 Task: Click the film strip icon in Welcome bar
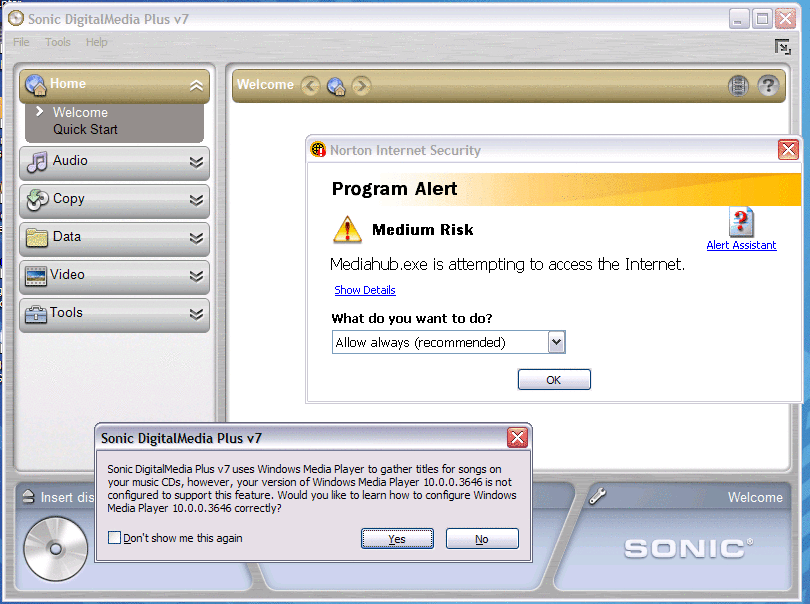click(x=738, y=85)
